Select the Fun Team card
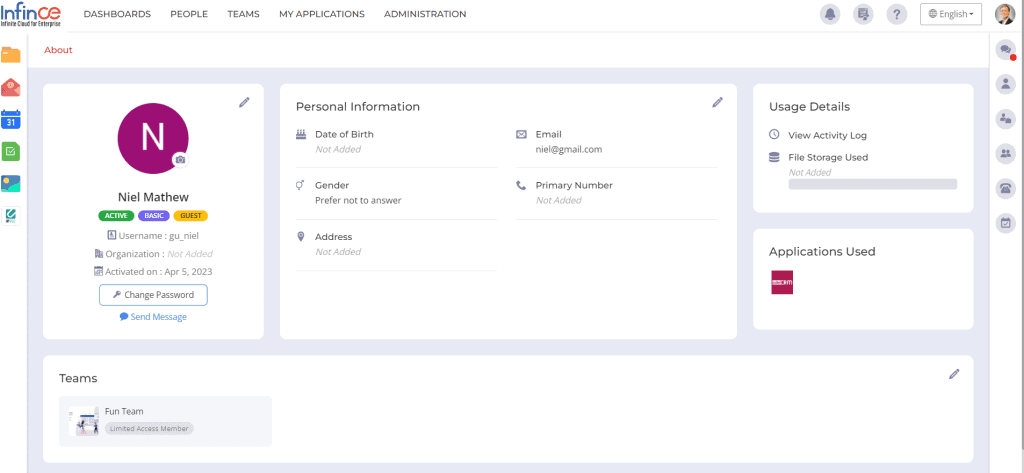Viewport: 1024px width, 473px height. [x=165, y=421]
